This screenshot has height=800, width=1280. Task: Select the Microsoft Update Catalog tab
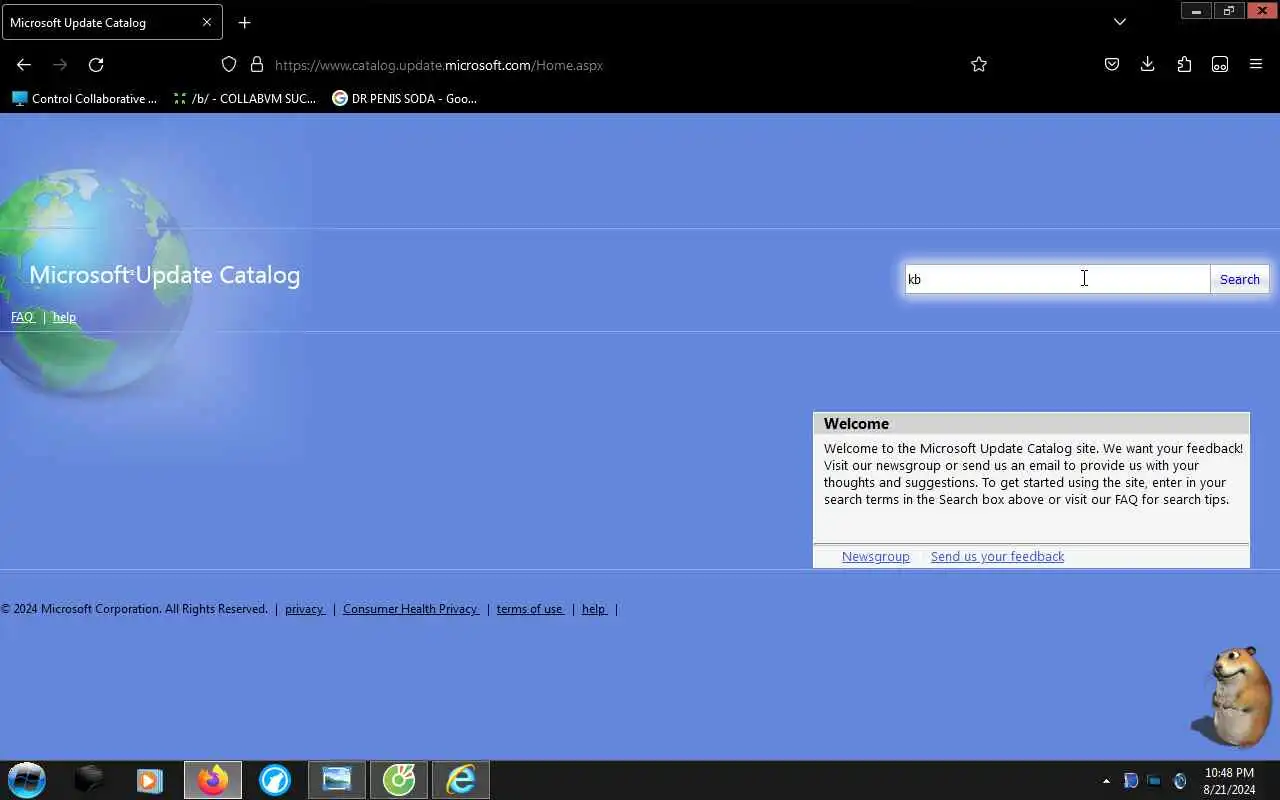(112, 22)
